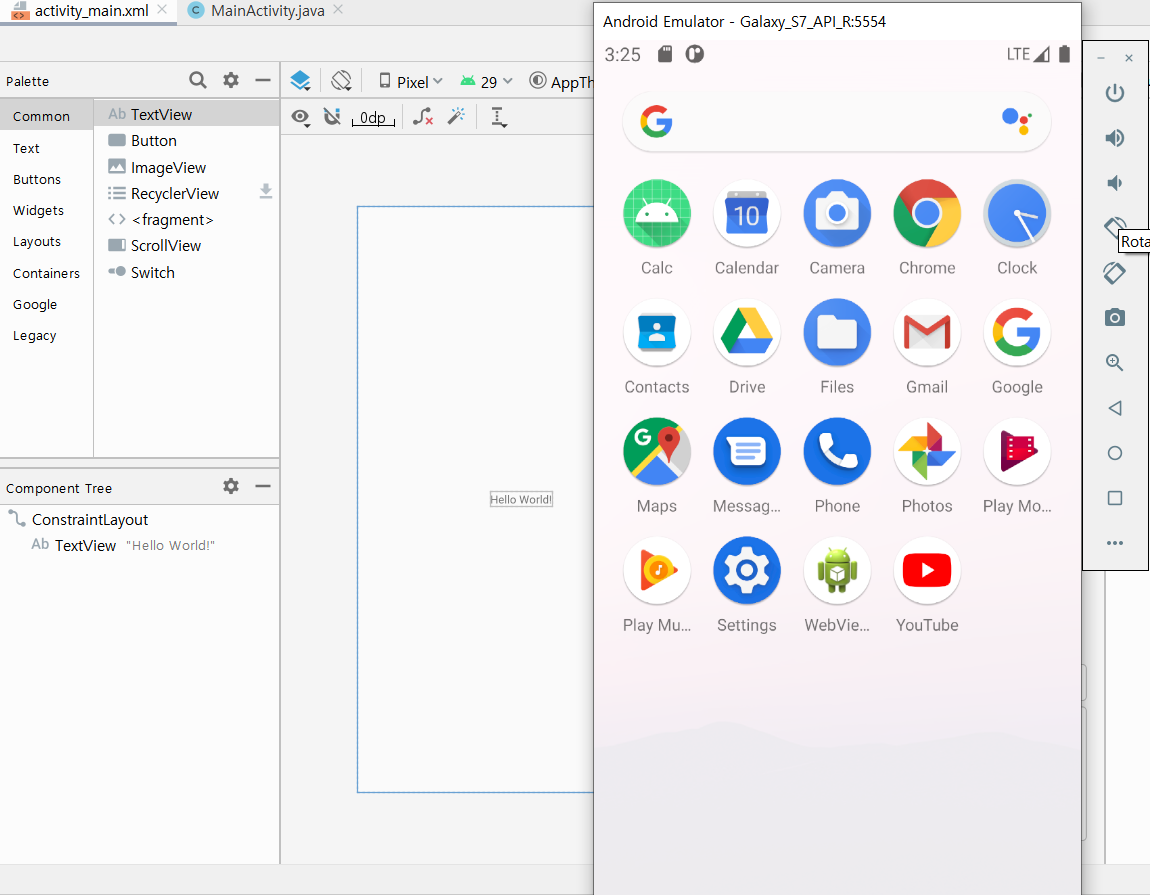Set default margins 0dp field
Viewport: 1150px width, 895px height.
coord(373,117)
